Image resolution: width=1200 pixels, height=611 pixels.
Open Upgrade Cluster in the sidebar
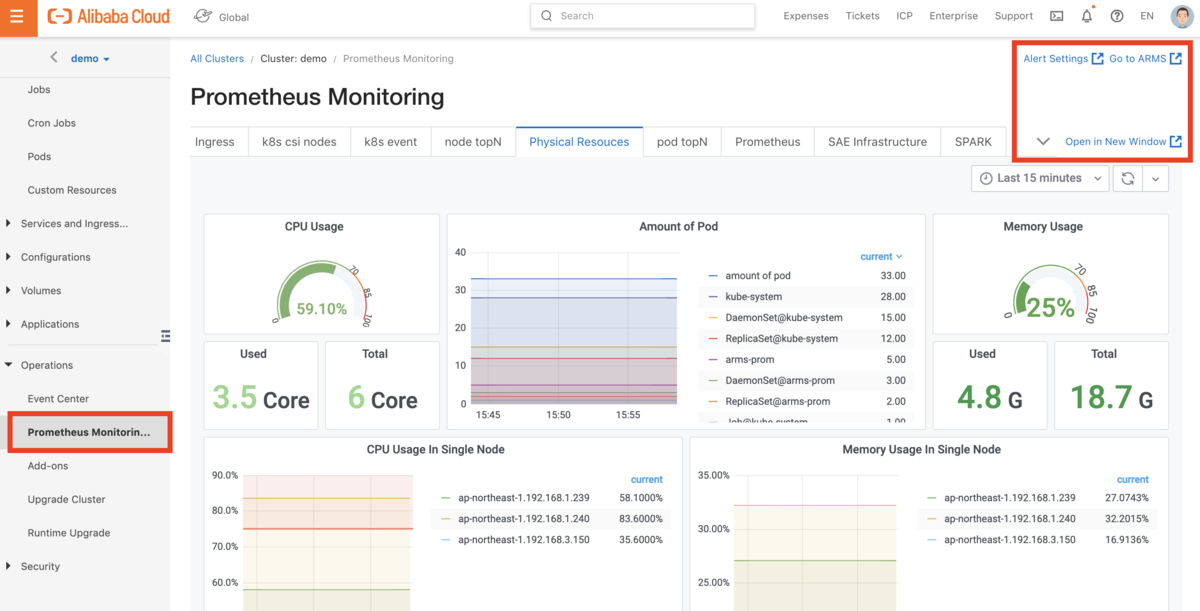66,499
